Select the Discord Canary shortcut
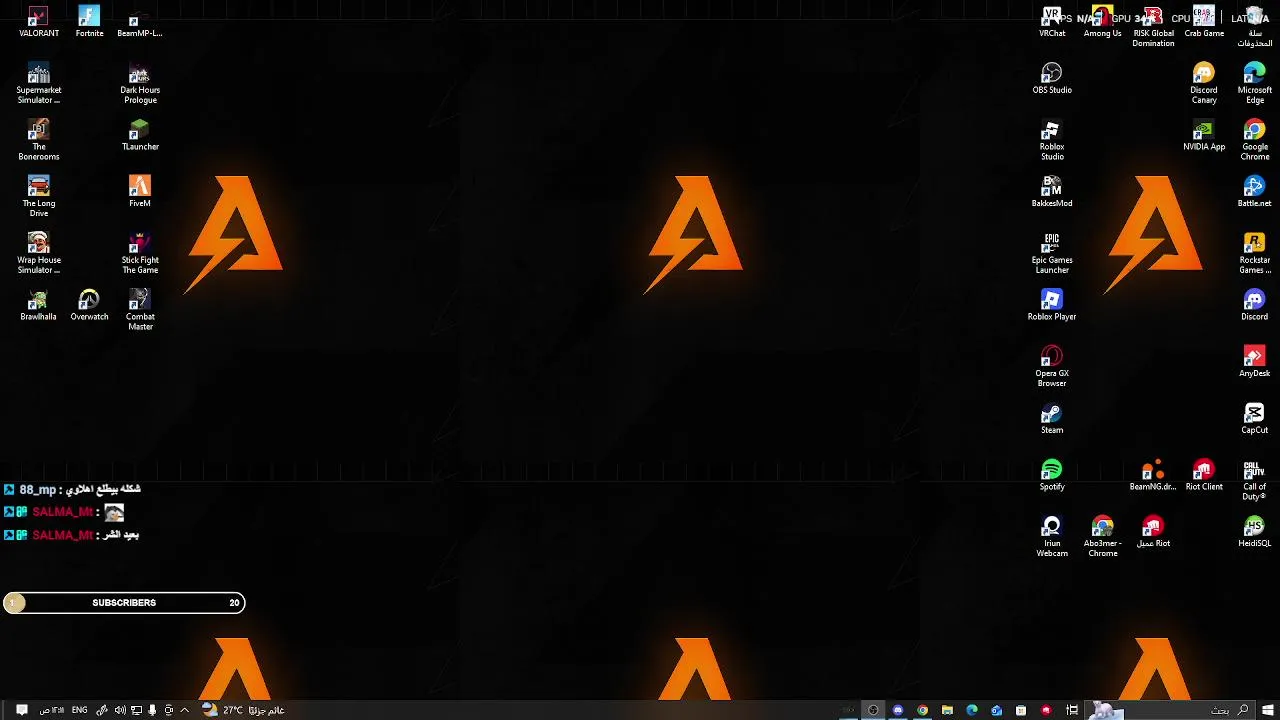The height and width of the screenshot is (720, 1280). tap(1204, 84)
